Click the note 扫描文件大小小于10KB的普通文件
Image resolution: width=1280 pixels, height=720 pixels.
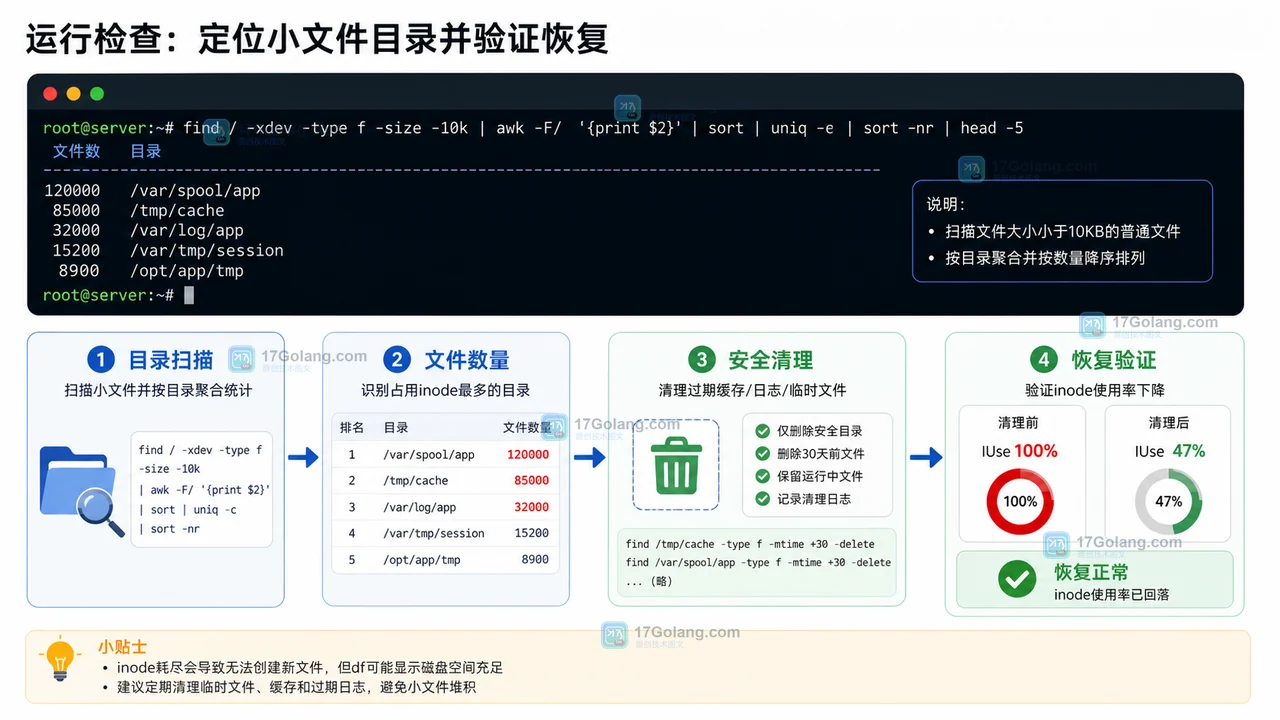click(x=1063, y=231)
